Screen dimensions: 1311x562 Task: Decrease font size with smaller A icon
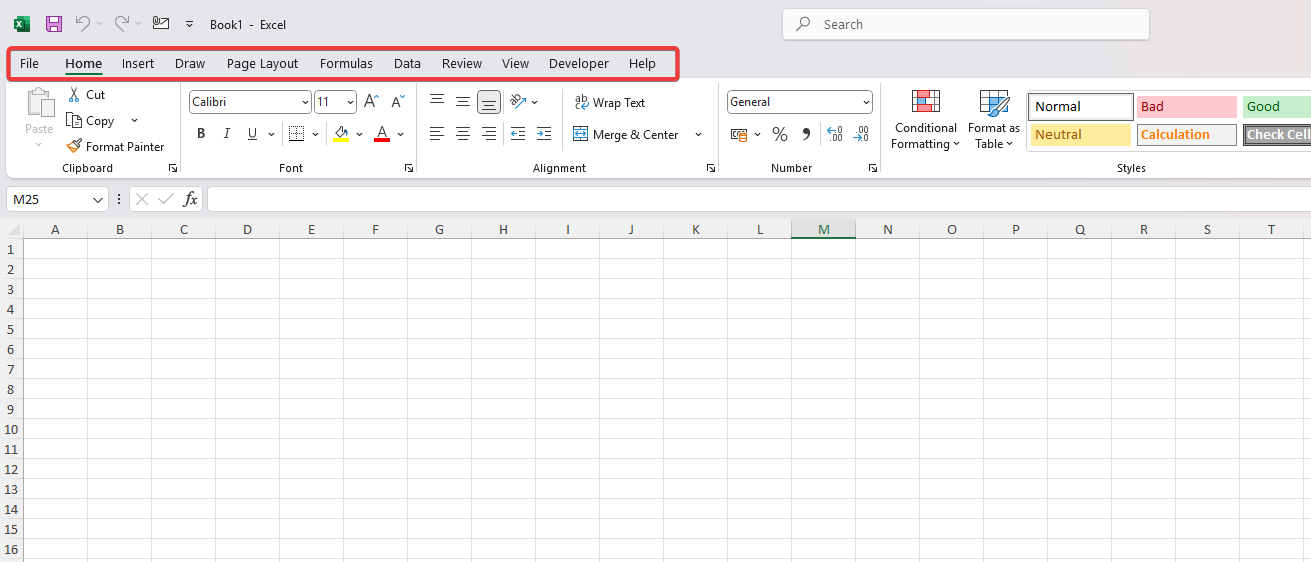397,102
